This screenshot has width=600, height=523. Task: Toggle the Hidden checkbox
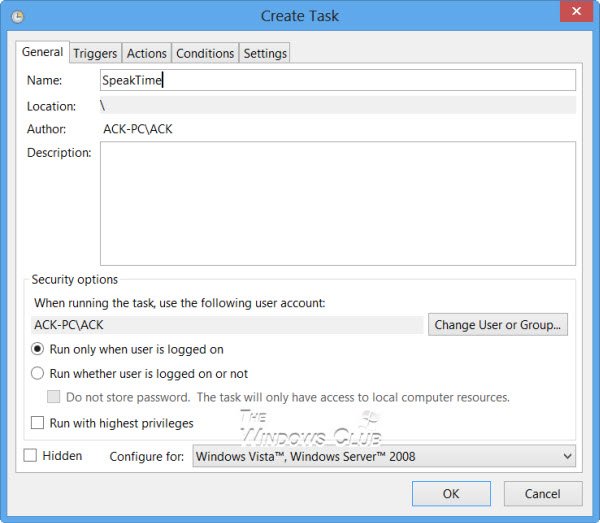[30, 456]
